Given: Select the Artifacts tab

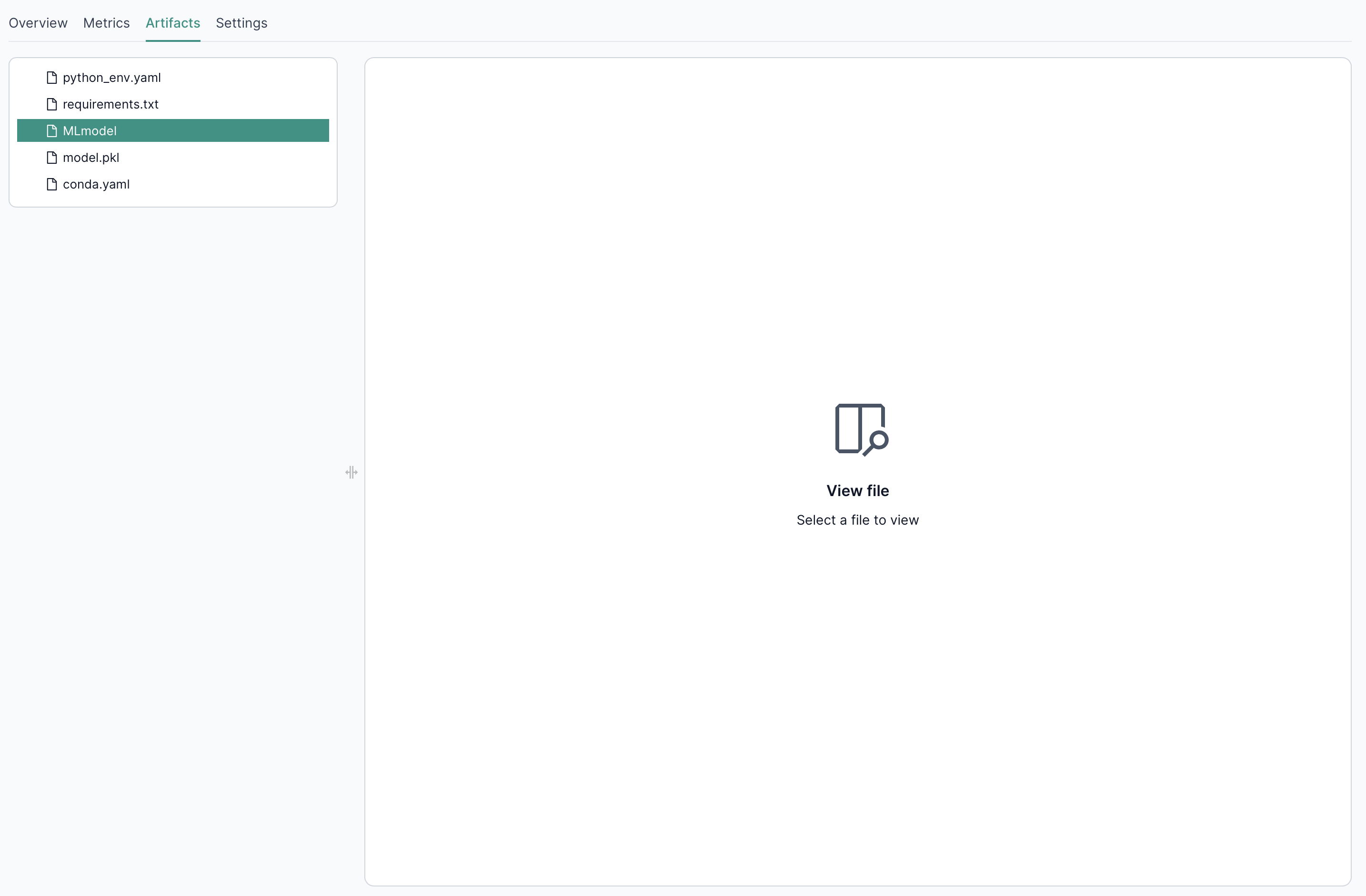Looking at the screenshot, I should tap(173, 23).
